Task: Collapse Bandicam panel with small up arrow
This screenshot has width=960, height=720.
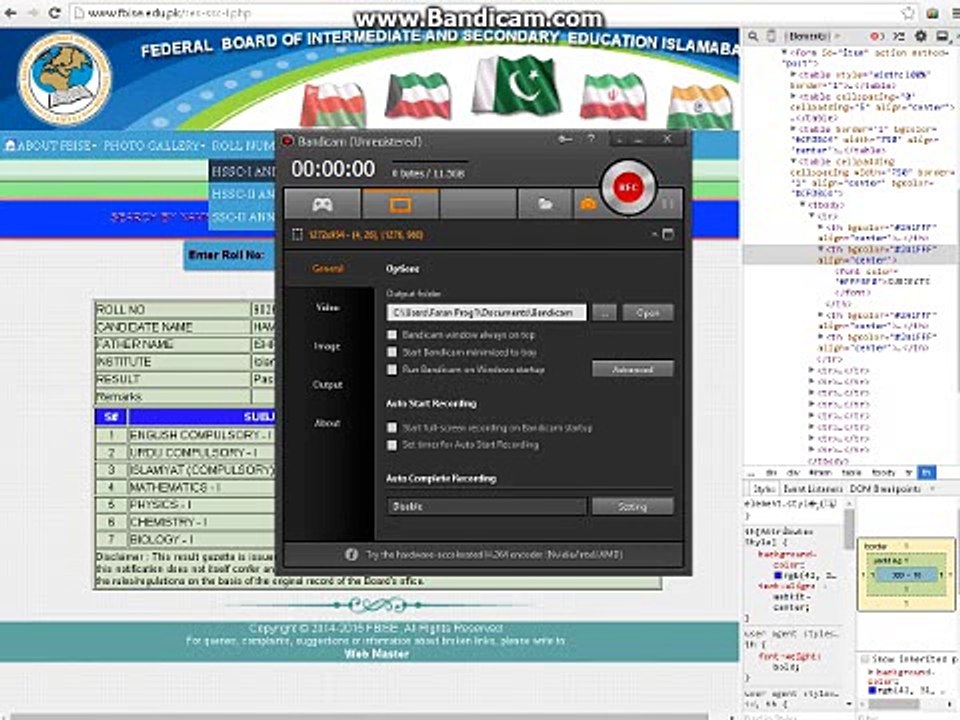Action: point(654,234)
